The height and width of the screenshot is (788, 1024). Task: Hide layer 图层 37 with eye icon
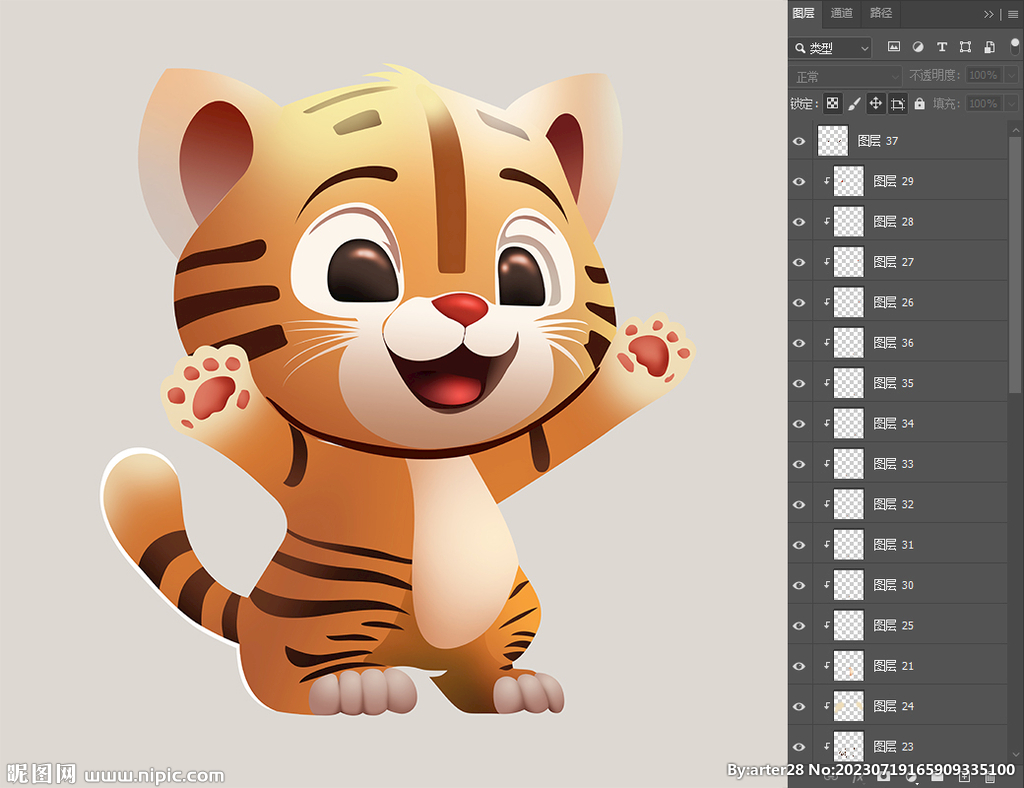coord(799,142)
